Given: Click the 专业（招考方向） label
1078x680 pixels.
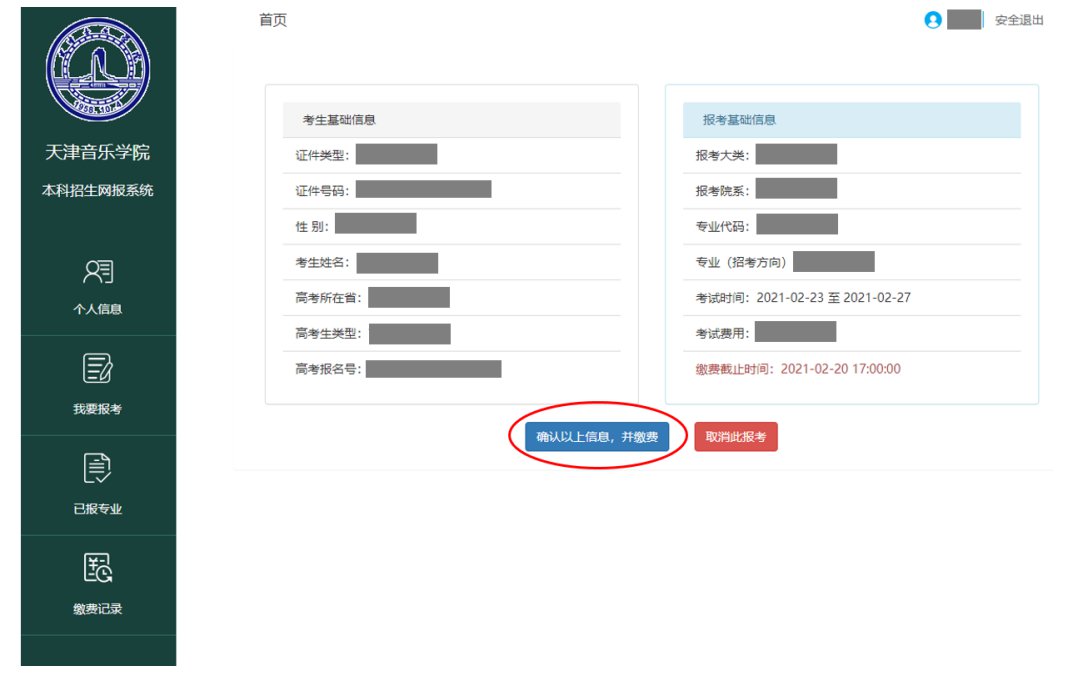Looking at the screenshot, I should point(741,262).
